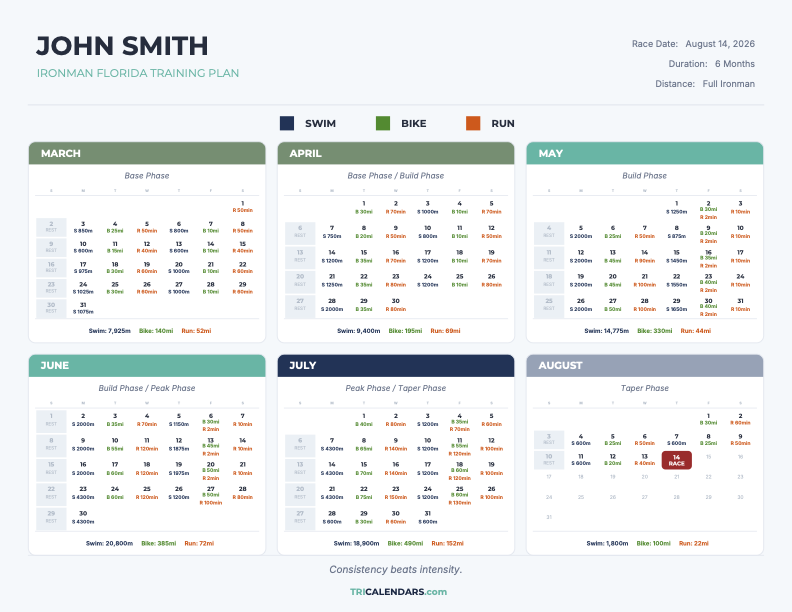The width and height of the screenshot is (792, 612).
Task: Click the JOHN SMITH title
Action: (122, 46)
